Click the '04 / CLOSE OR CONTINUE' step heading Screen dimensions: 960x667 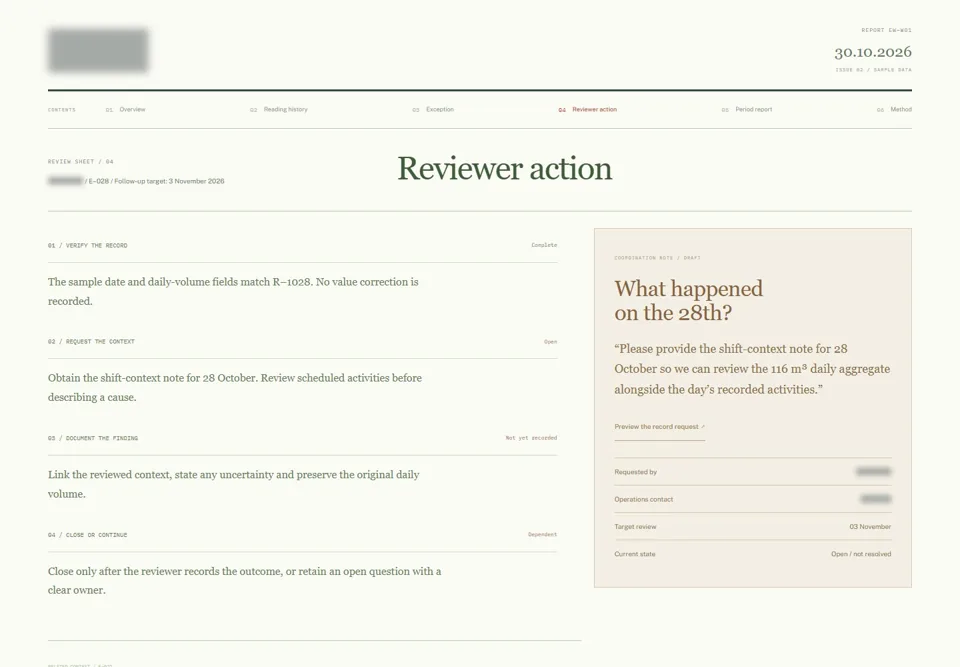click(88, 535)
